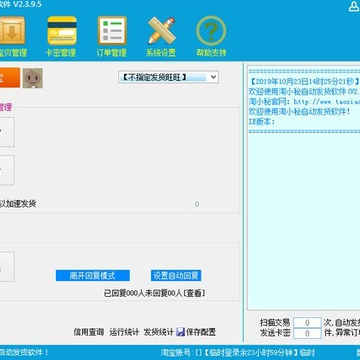Click the 发送卡密 count field

point(307,333)
